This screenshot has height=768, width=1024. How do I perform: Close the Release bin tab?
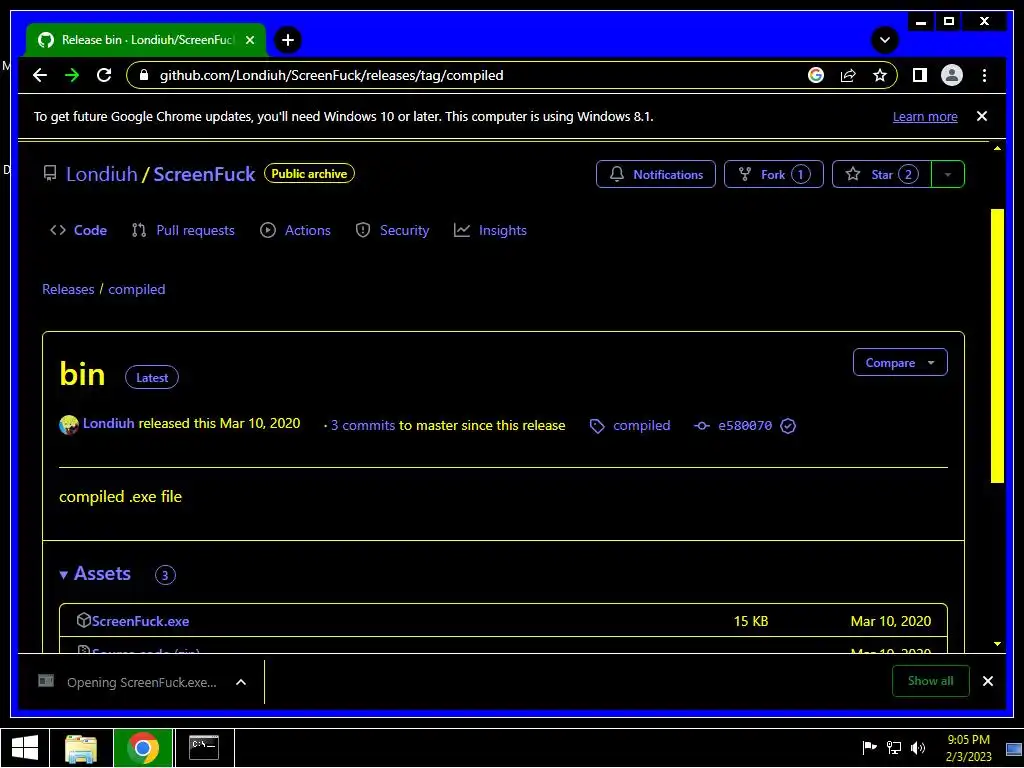click(x=249, y=40)
